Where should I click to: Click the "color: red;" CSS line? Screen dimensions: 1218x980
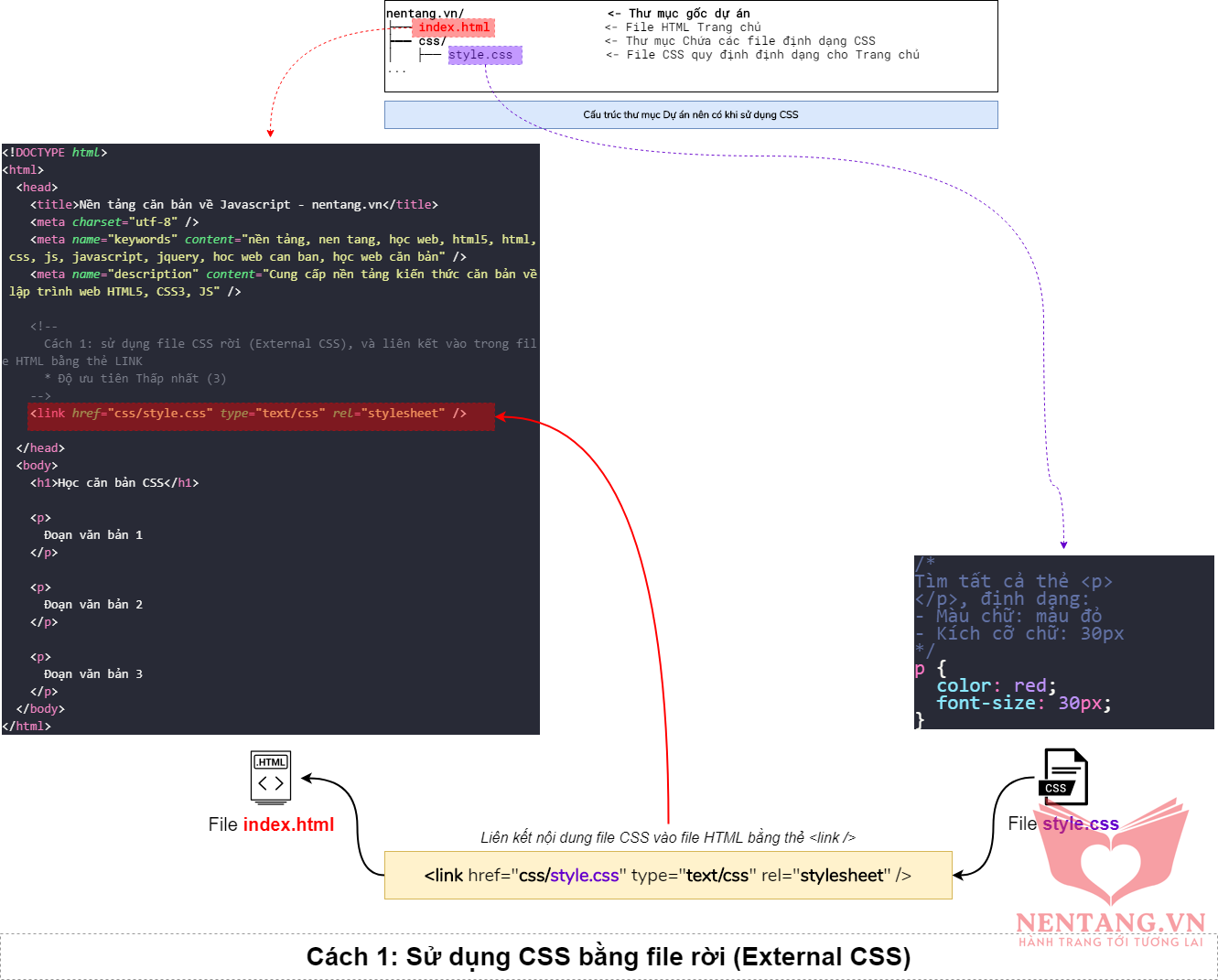click(996, 685)
